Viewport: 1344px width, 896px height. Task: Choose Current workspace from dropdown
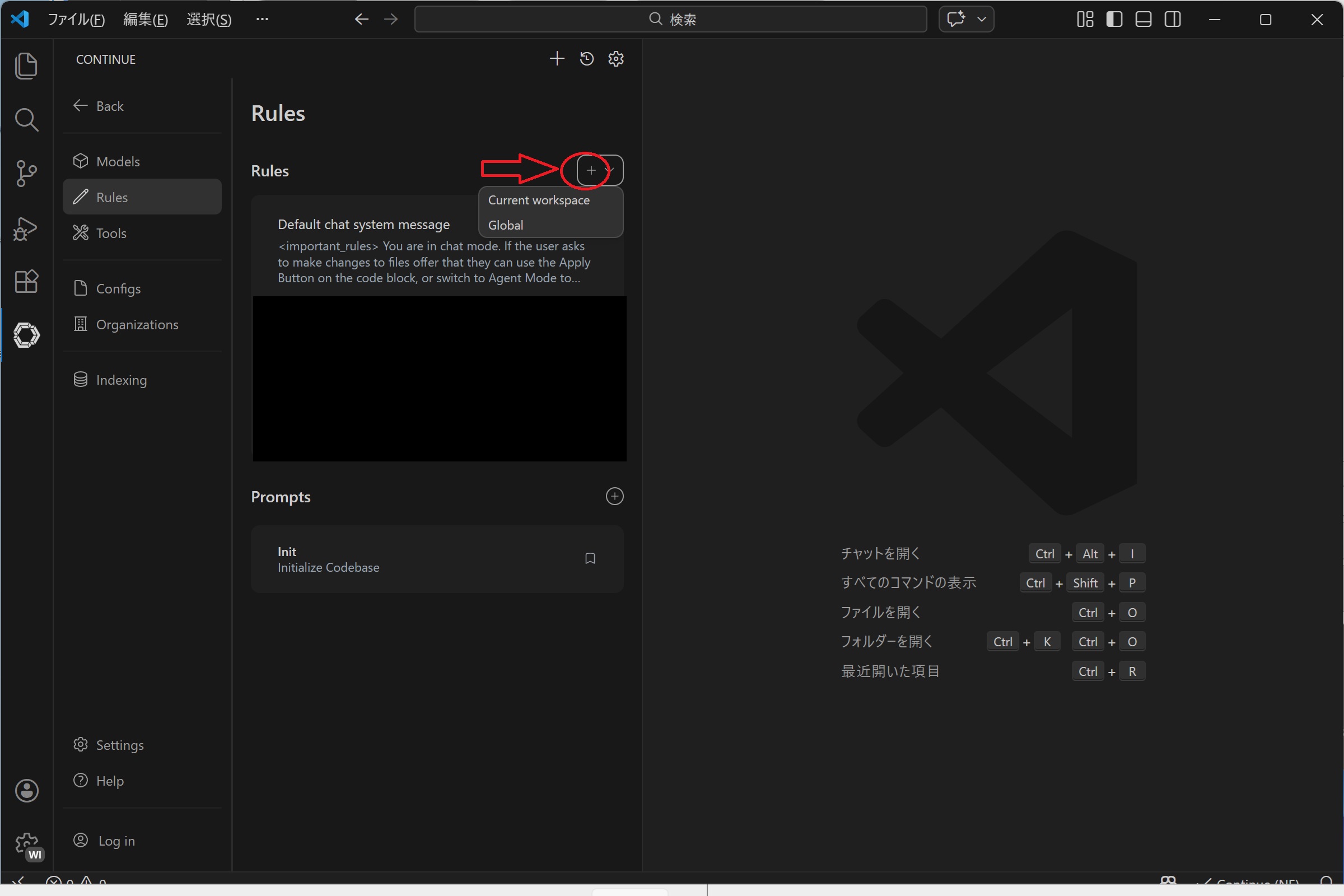point(538,200)
